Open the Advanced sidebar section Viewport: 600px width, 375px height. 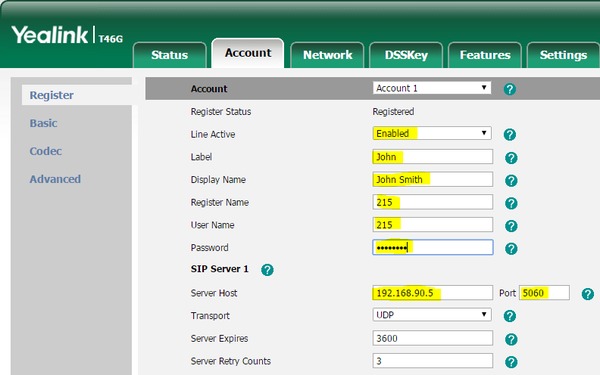coord(55,179)
